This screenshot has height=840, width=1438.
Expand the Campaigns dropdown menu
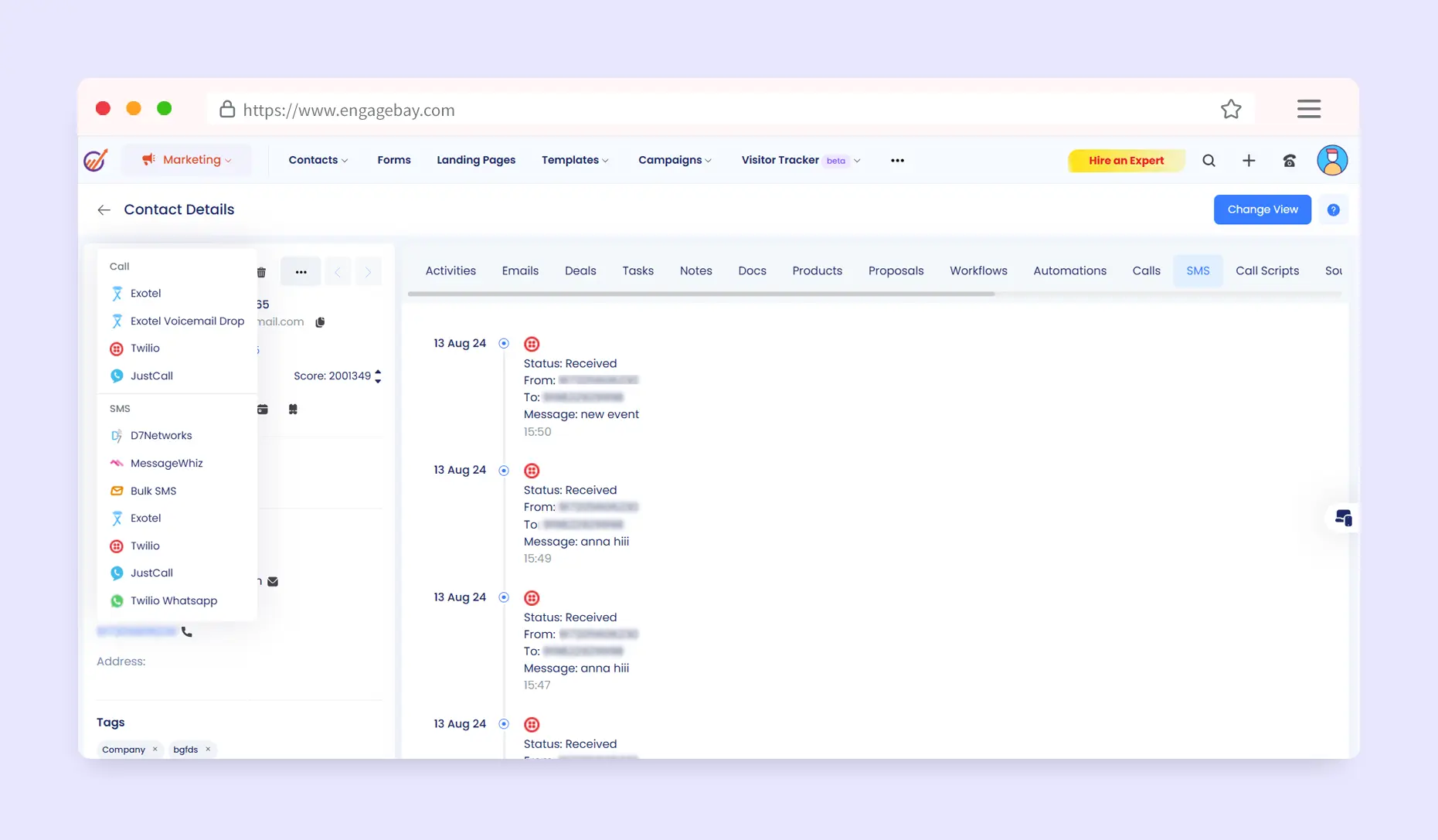[x=674, y=160]
